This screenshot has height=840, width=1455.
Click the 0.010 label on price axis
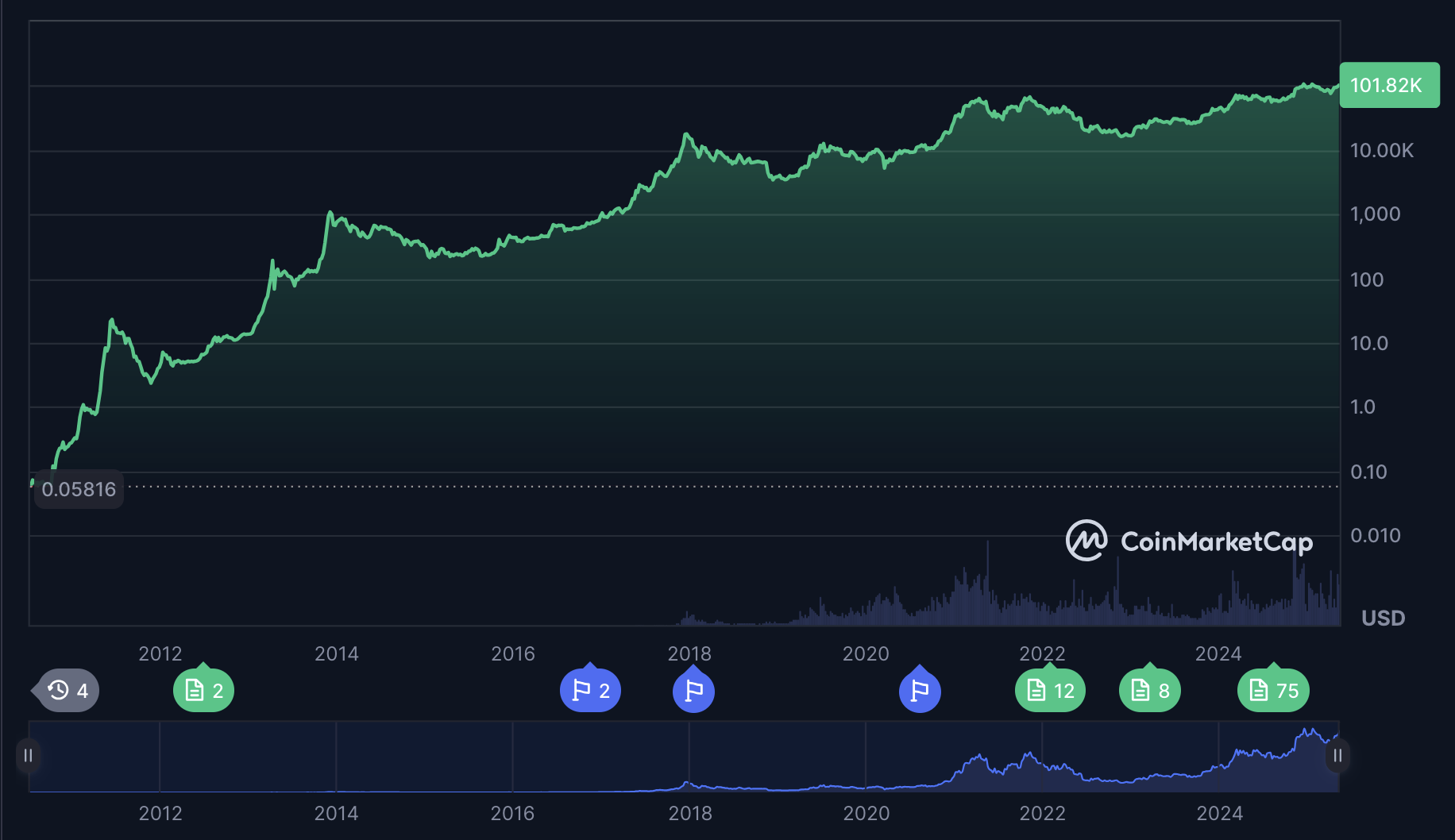[x=1375, y=535]
